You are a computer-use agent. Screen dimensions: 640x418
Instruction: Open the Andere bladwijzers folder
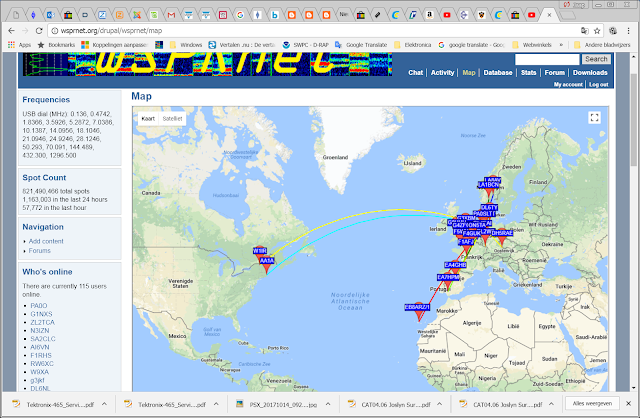coord(602,44)
